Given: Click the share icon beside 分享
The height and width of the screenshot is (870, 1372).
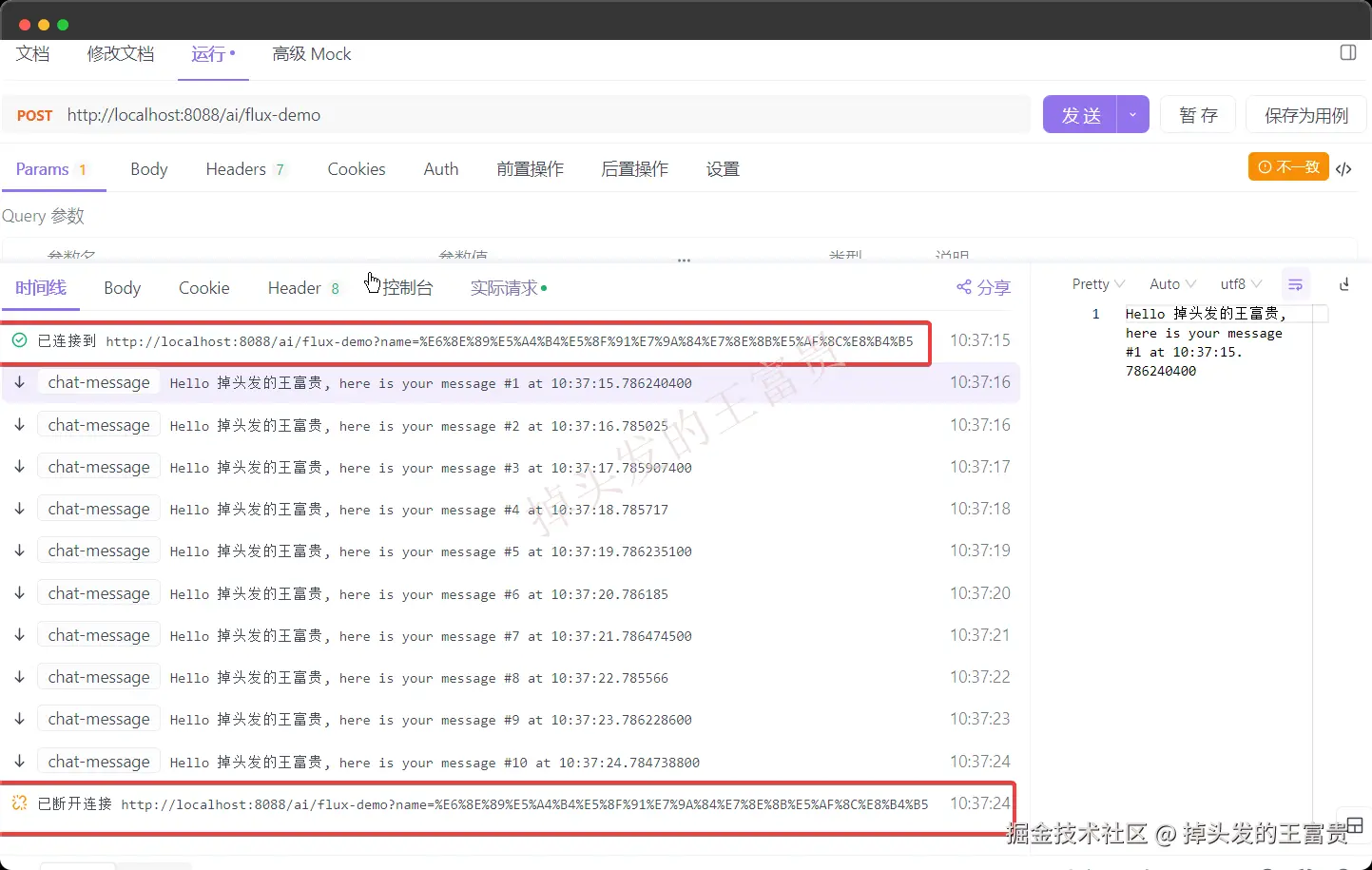Looking at the screenshot, I should (964, 287).
